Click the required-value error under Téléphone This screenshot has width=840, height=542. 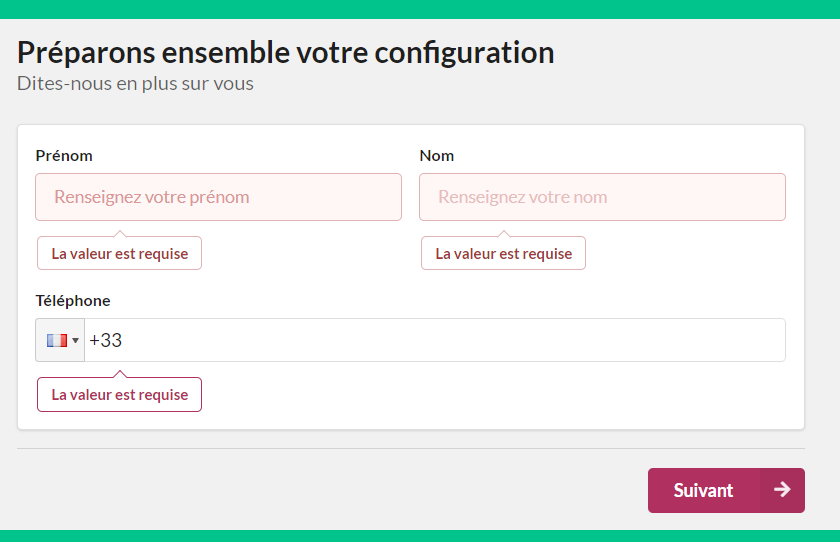click(119, 395)
